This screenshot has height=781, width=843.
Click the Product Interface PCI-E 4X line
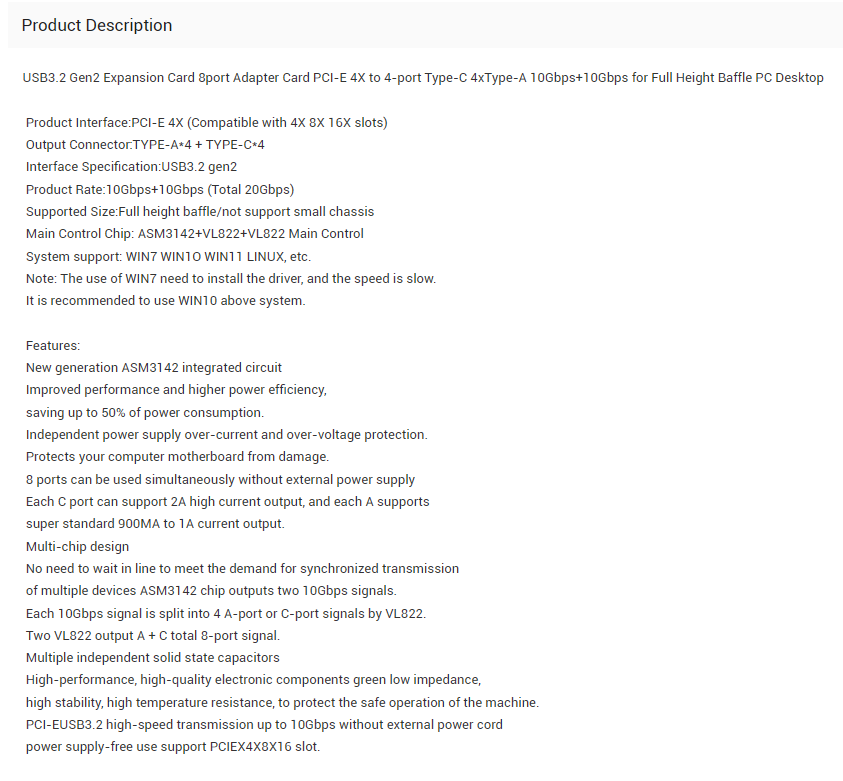tap(206, 123)
